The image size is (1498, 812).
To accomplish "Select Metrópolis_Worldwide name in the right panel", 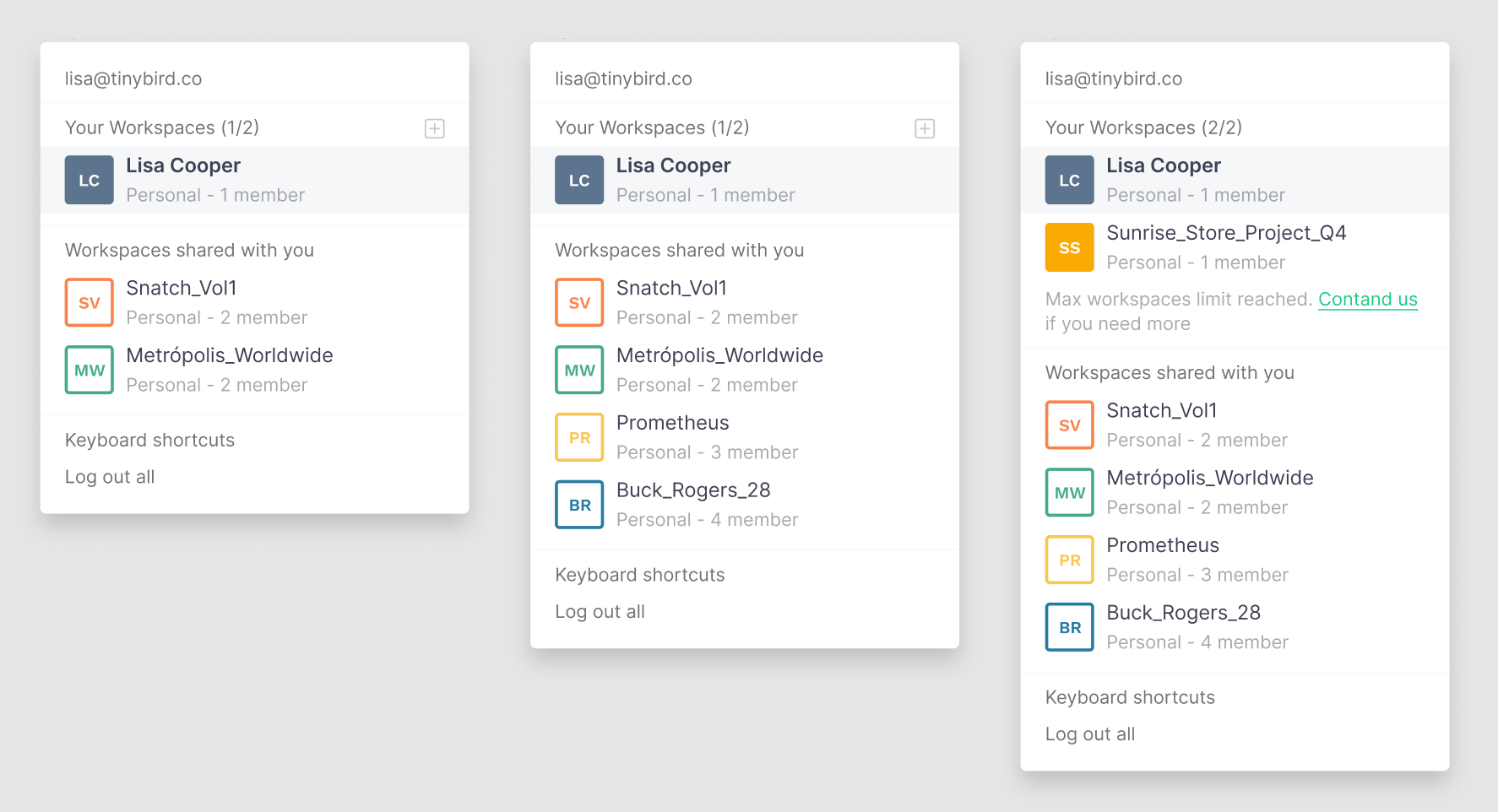I will point(1209,478).
